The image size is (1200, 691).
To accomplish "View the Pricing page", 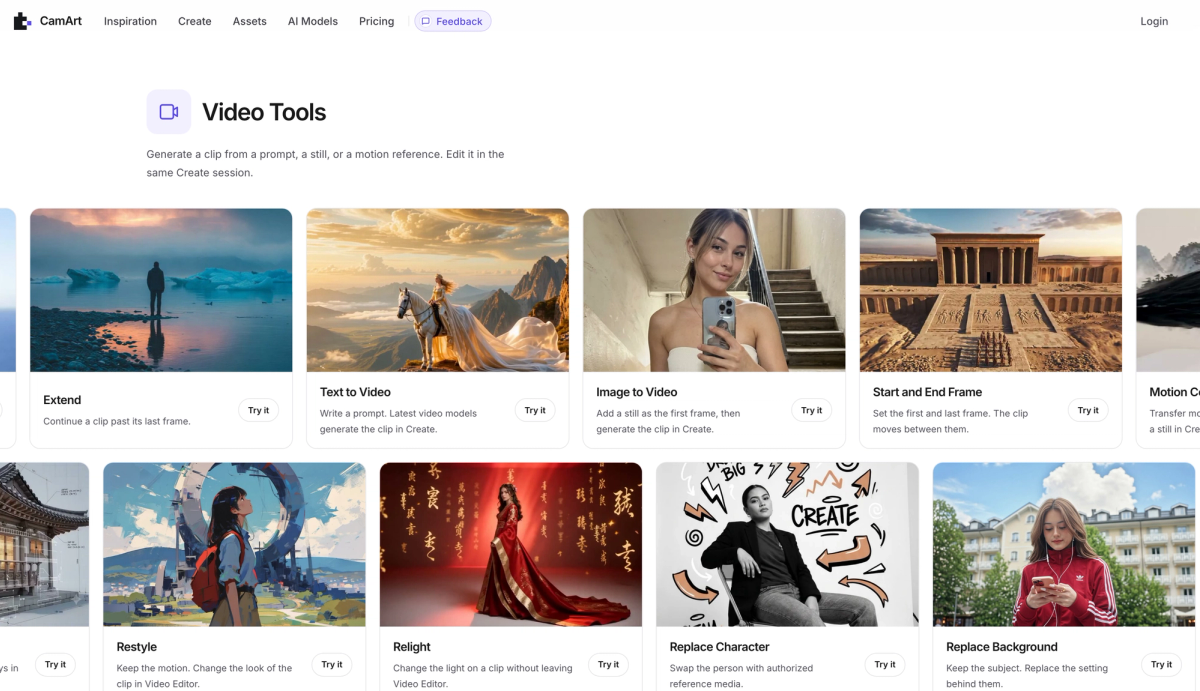I will pos(377,21).
